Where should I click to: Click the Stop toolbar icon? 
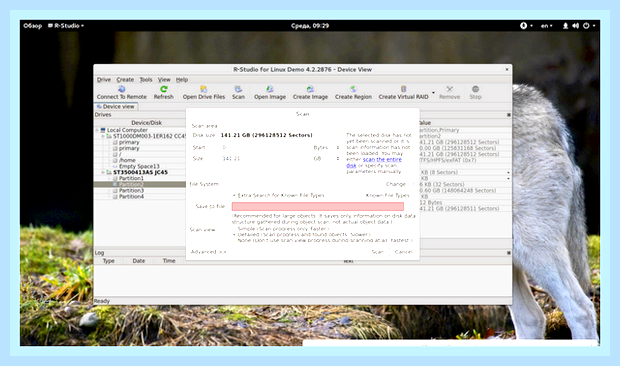475,89
